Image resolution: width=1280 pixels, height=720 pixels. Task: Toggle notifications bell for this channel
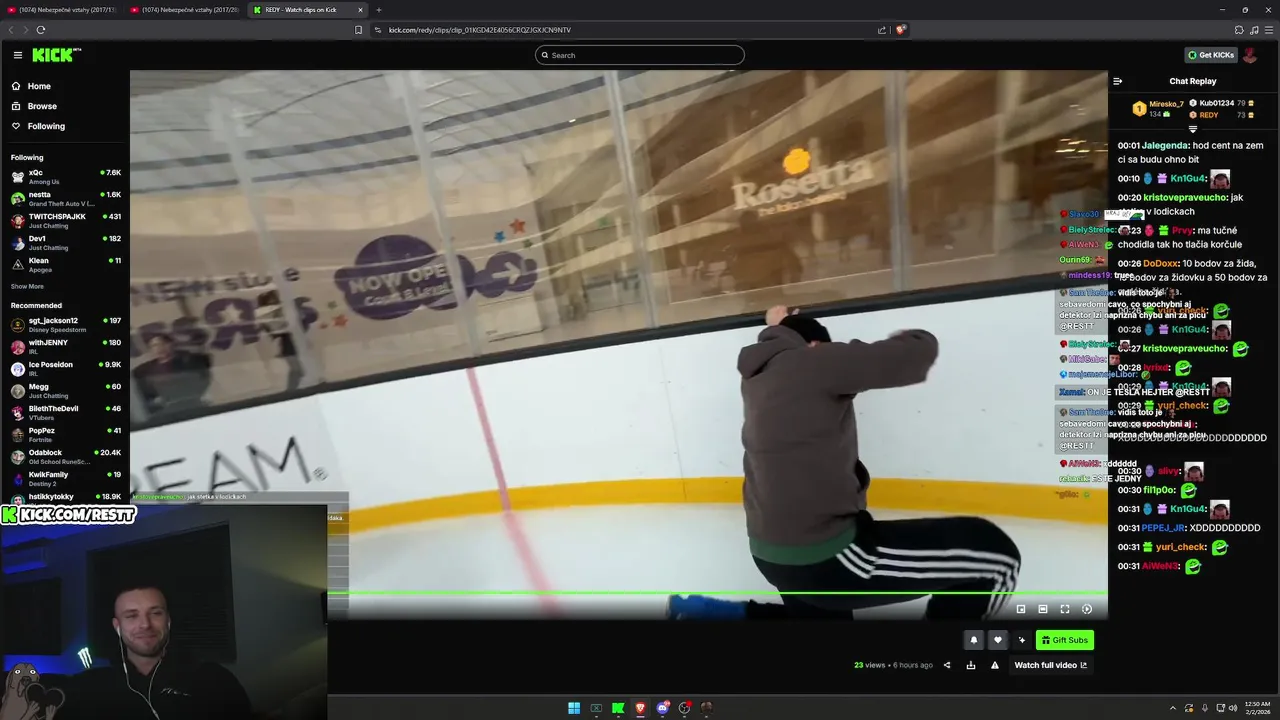click(x=974, y=640)
